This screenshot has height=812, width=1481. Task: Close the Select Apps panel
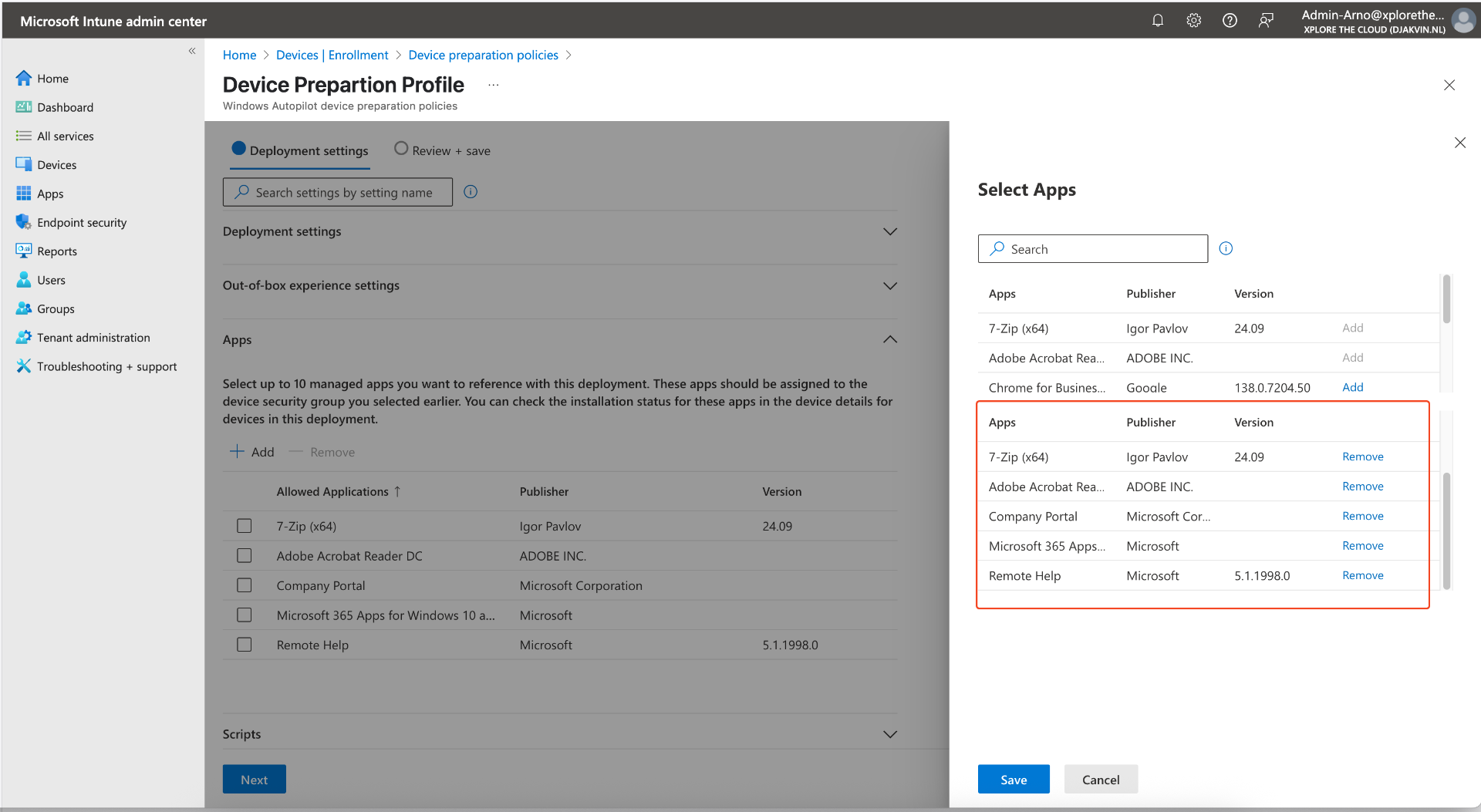point(1460,143)
